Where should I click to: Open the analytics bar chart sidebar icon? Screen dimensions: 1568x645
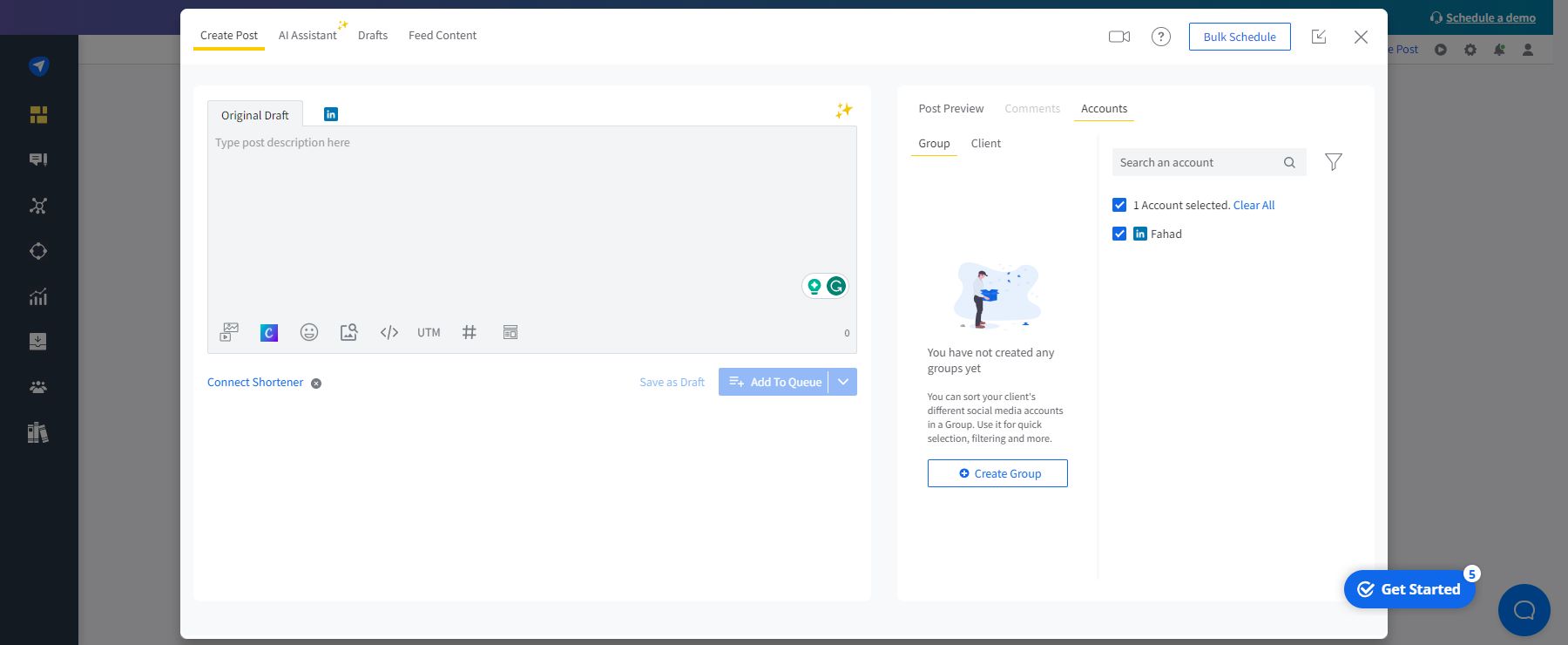point(38,296)
